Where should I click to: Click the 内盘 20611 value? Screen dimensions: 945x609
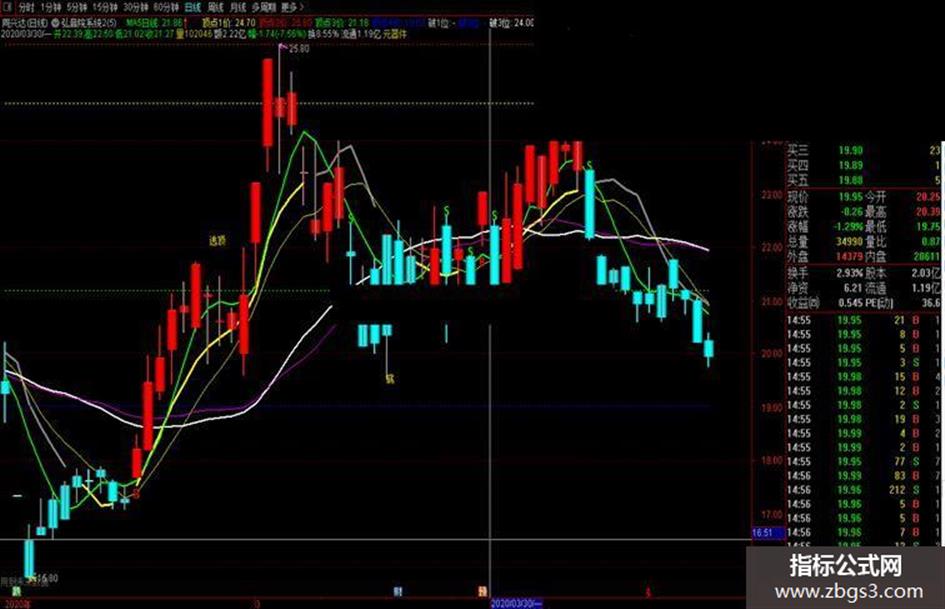(927, 256)
